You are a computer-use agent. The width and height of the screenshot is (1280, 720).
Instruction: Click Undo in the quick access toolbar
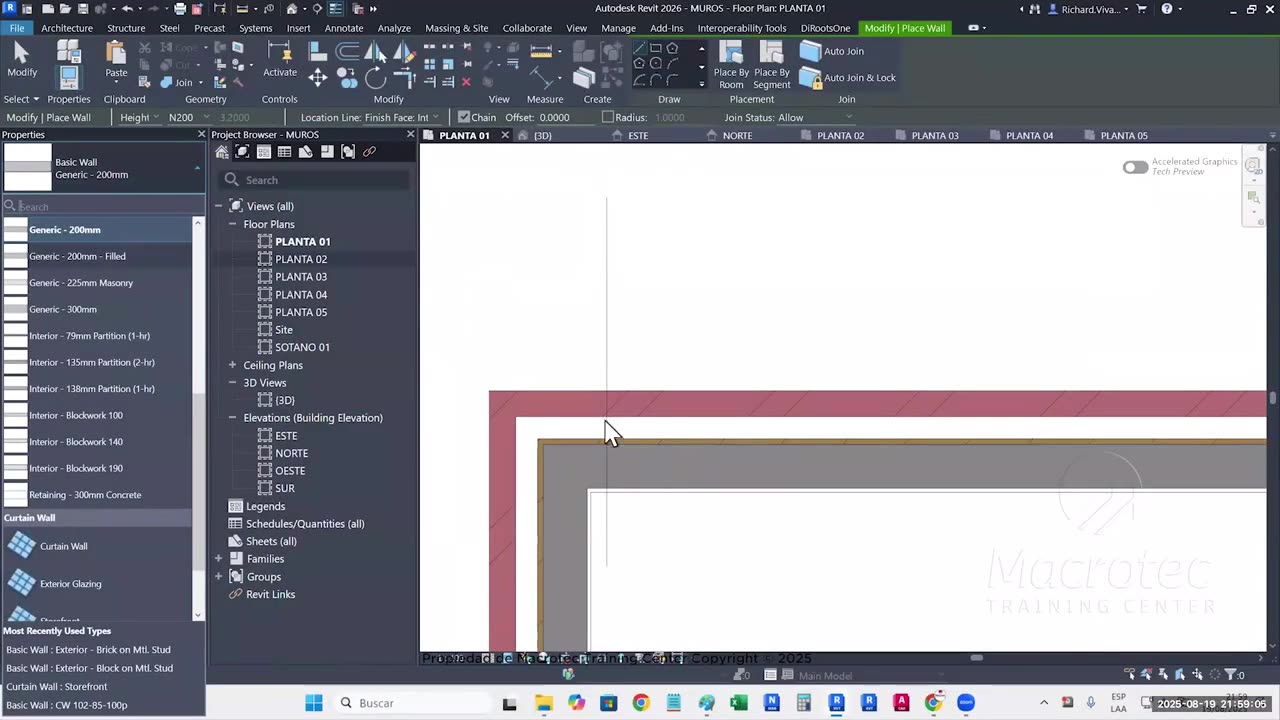click(x=128, y=9)
